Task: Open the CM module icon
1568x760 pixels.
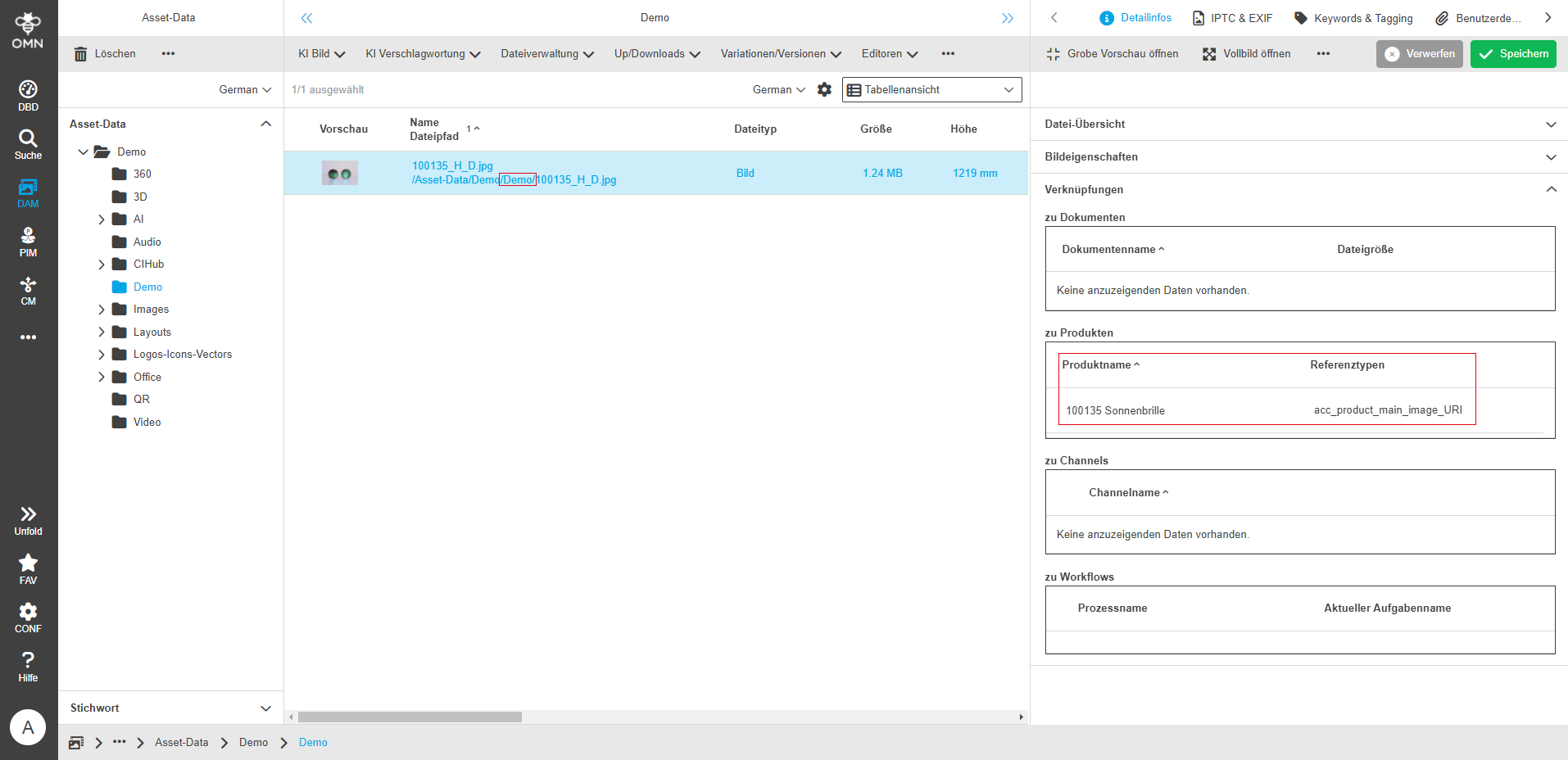Action: pos(28,291)
